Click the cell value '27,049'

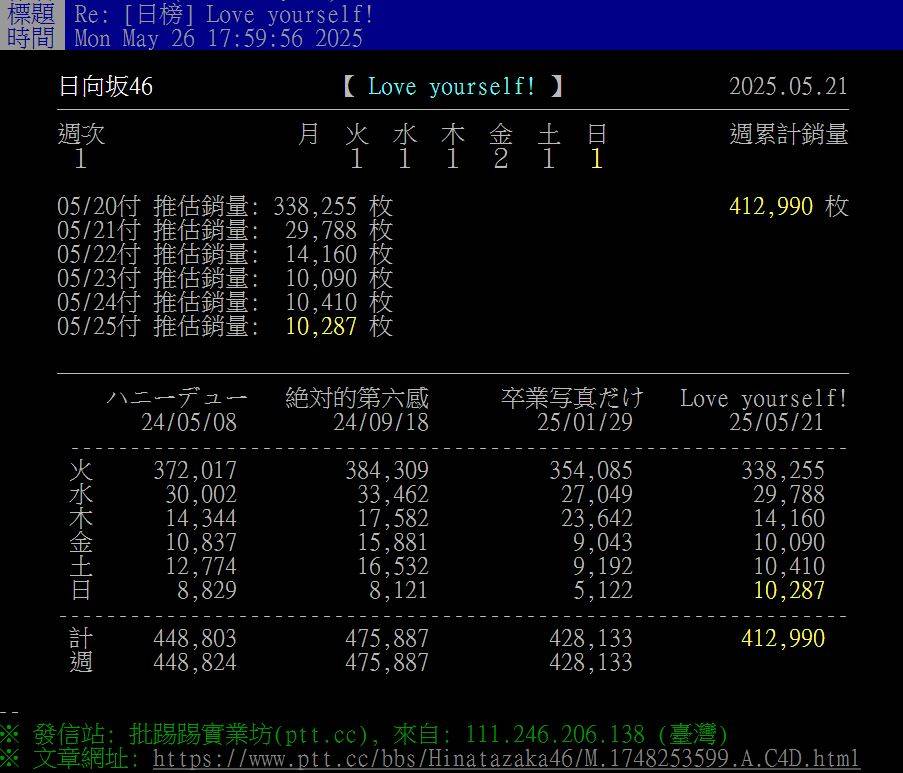point(597,494)
